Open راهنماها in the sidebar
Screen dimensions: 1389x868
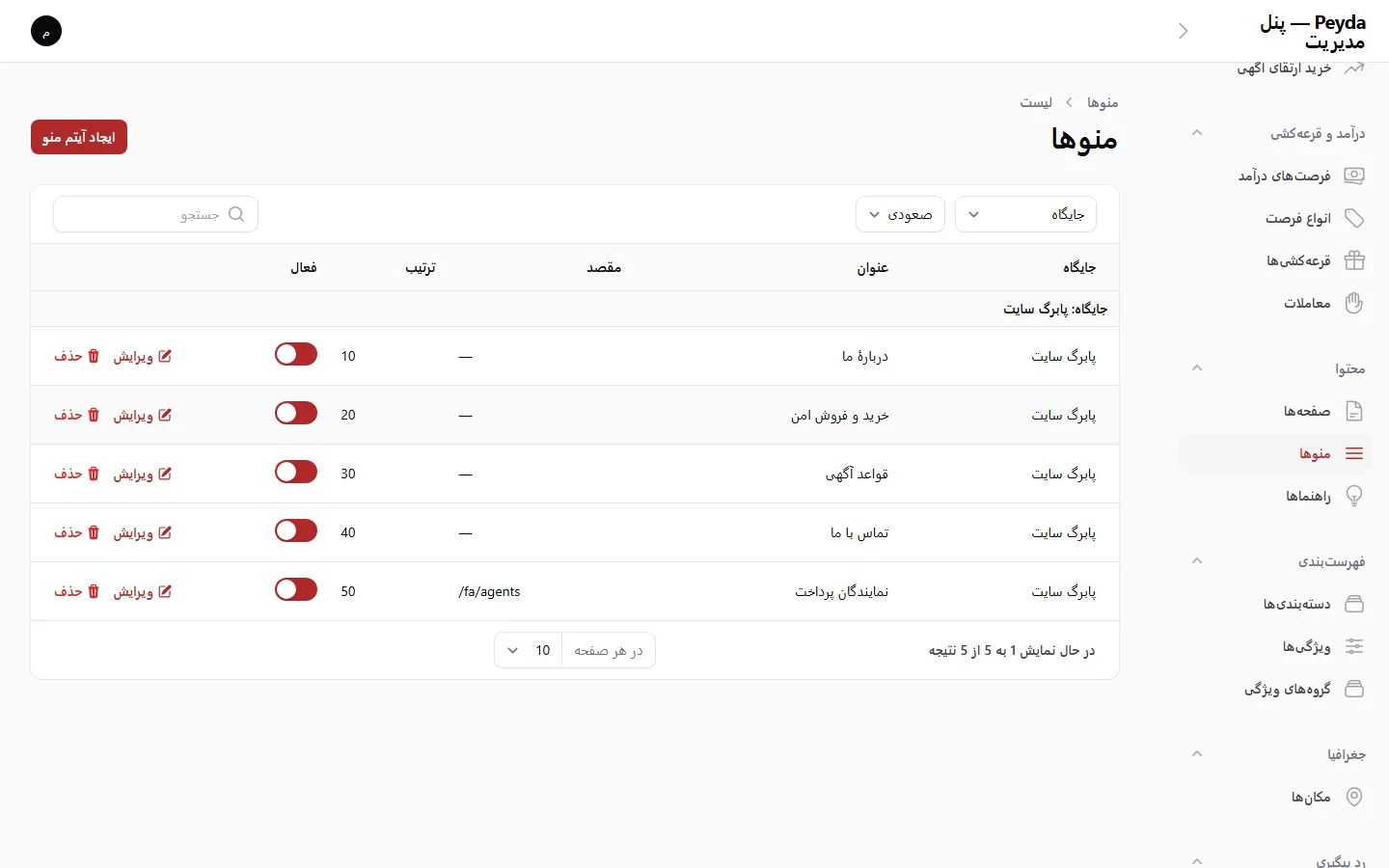pos(1276,496)
